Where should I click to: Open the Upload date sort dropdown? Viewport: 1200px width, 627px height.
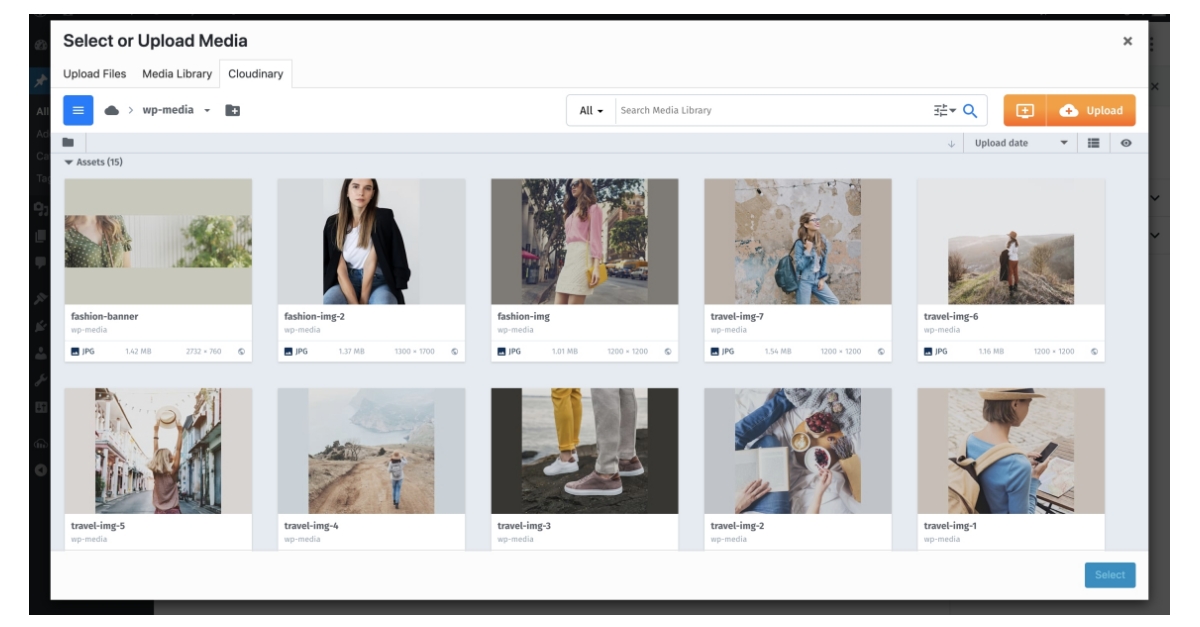1020,142
